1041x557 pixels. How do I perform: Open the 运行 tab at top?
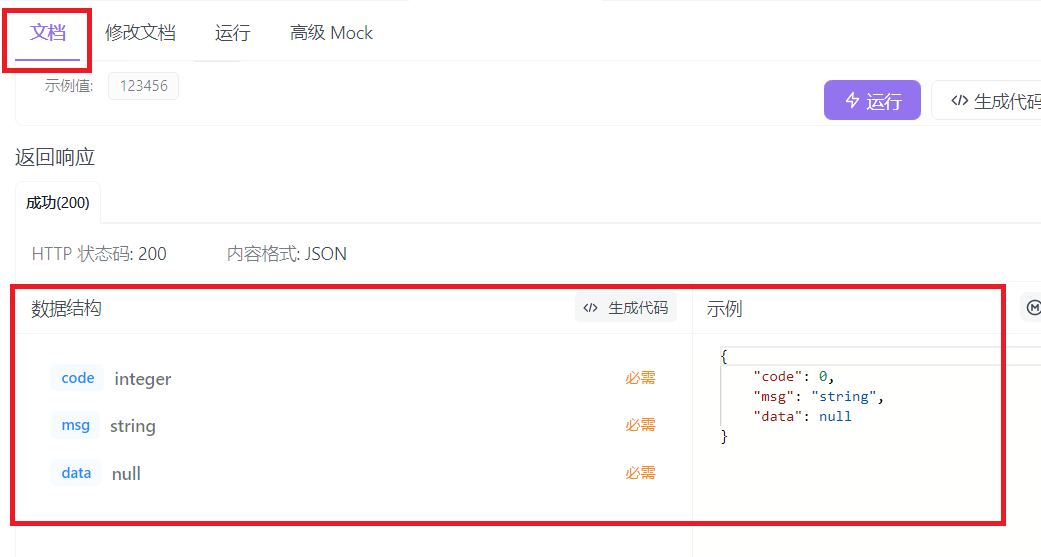coord(232,33)
